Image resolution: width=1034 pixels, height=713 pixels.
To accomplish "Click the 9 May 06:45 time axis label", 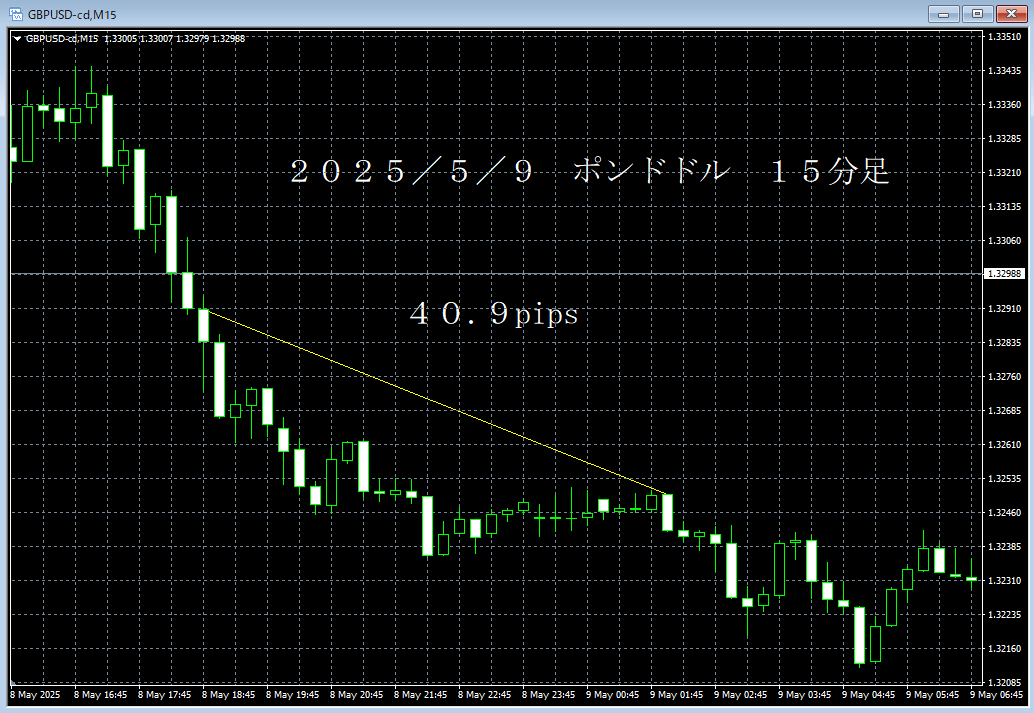I will [x=996, y=695].
